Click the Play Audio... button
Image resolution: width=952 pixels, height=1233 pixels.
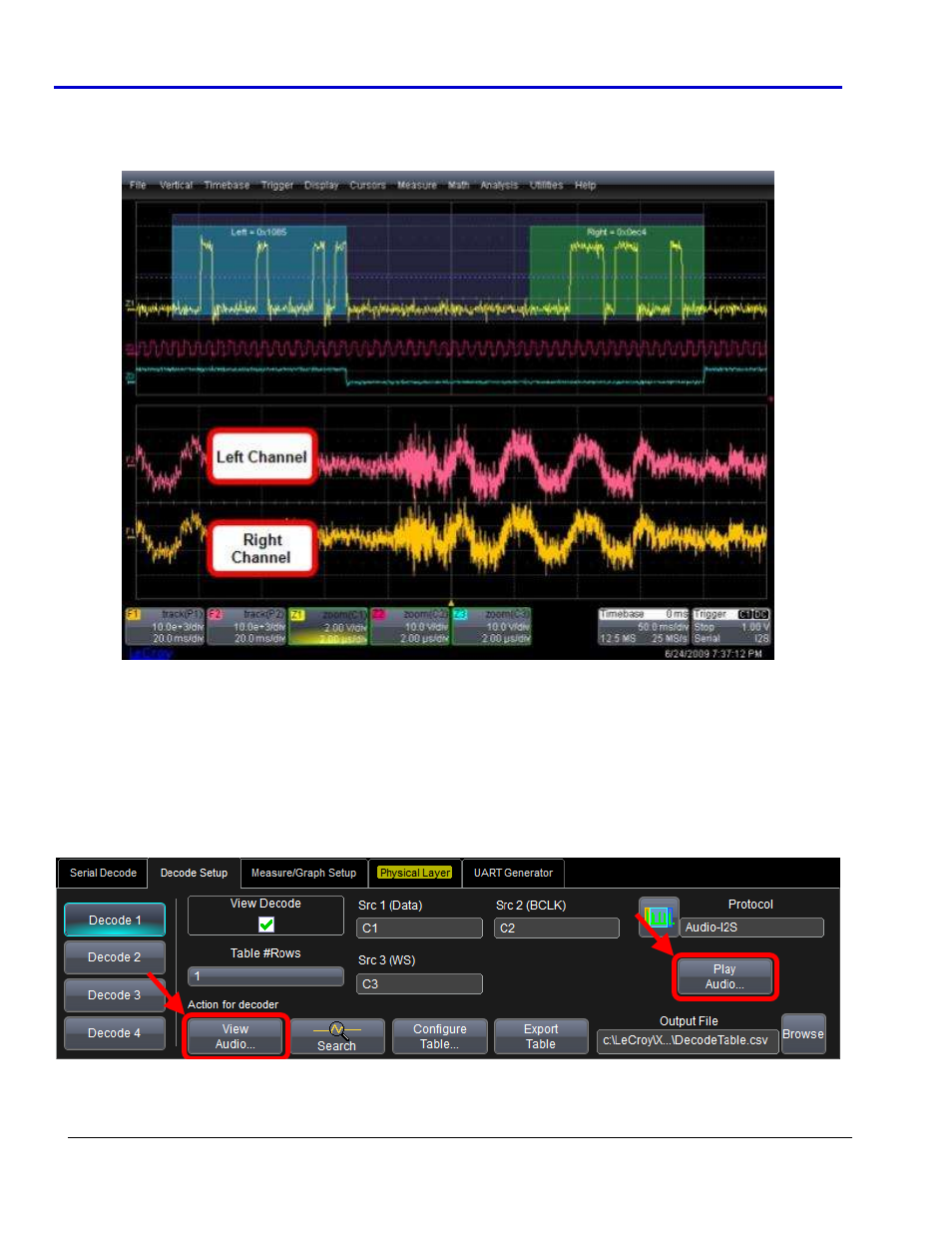pos(724,977)
